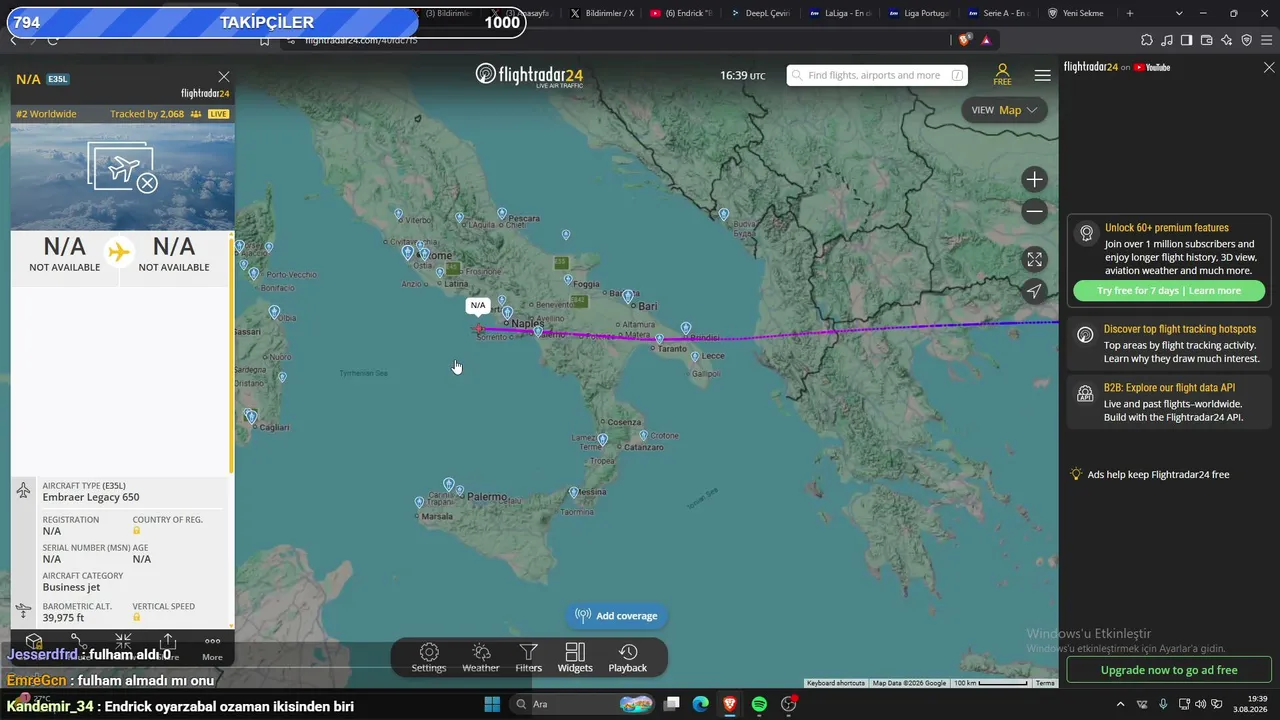
Task: Click the N/A aircraft label on map
Action: coord(478,306)
